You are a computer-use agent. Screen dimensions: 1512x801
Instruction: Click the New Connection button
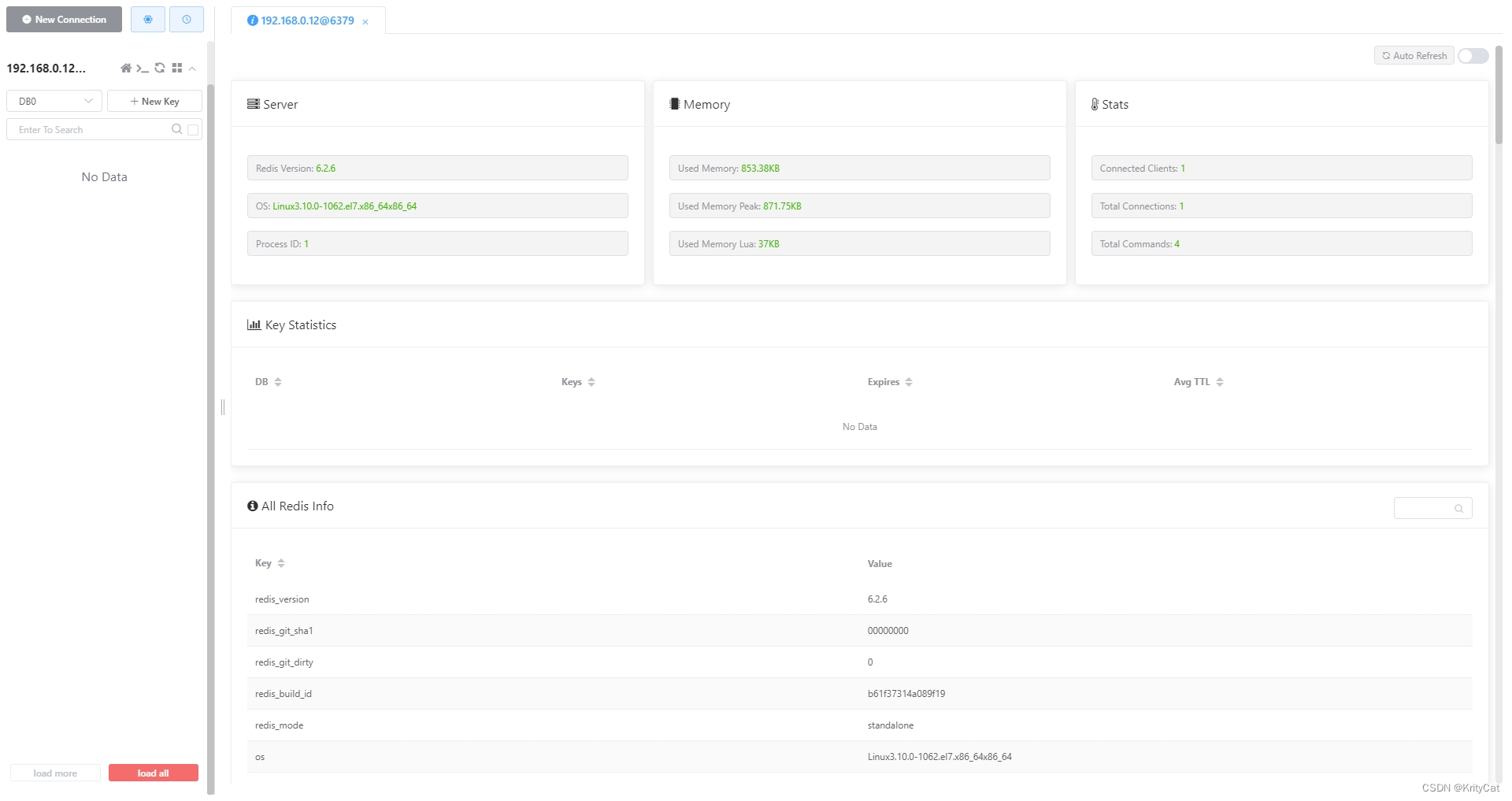tap(64, 19)
